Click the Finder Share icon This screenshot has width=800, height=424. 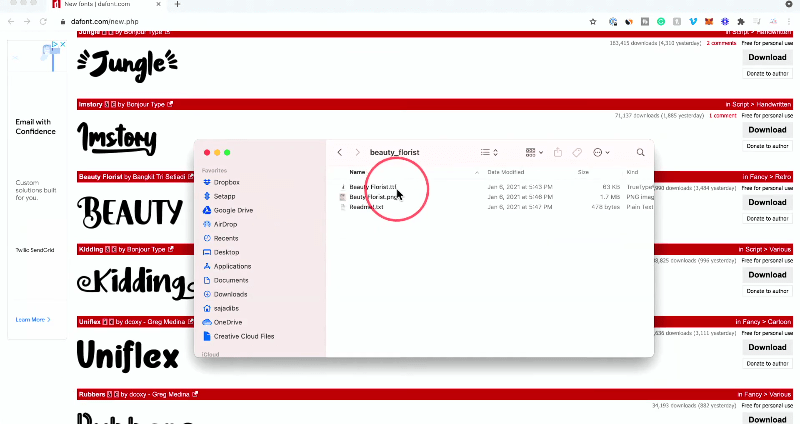(x=558, y=152)
